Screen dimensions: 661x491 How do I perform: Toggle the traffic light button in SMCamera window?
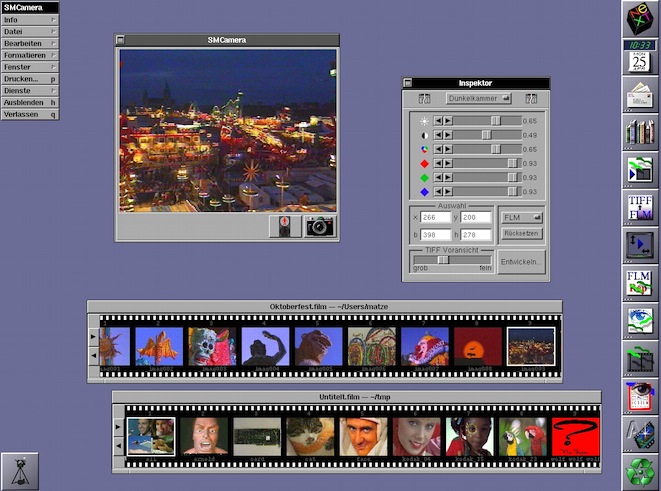tap(285, 226)
